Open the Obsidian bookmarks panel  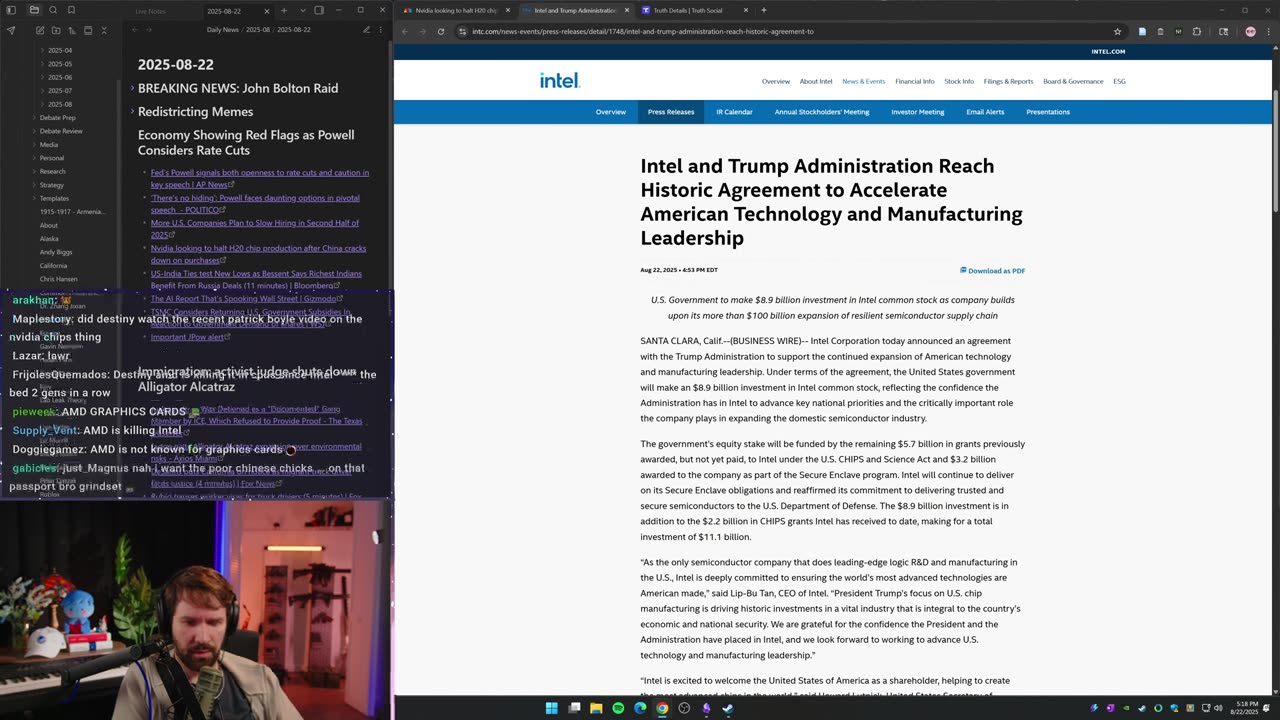tap(71, 10)
